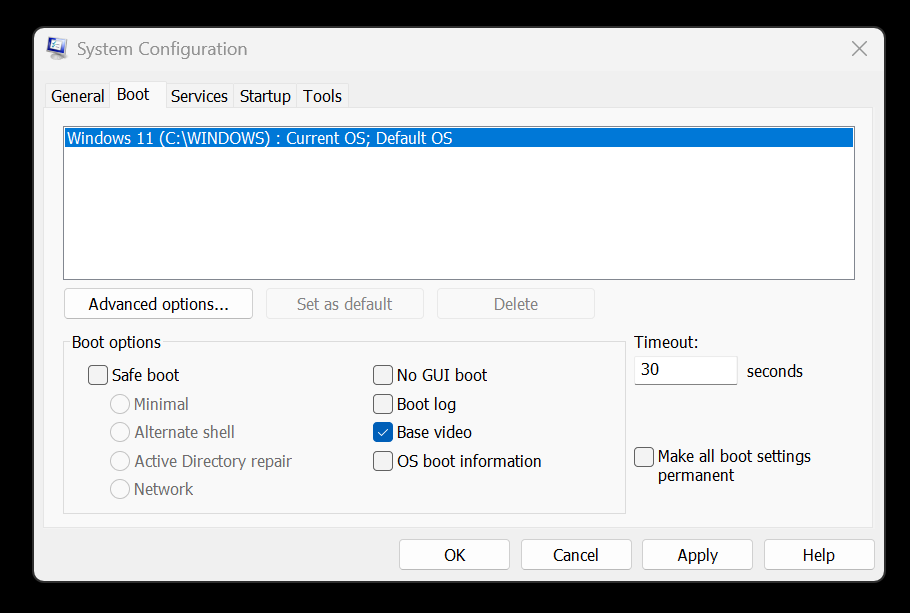Screen dimensions: 910x613
Task: Switch to the General tab
Action: (x=77, y=96)
